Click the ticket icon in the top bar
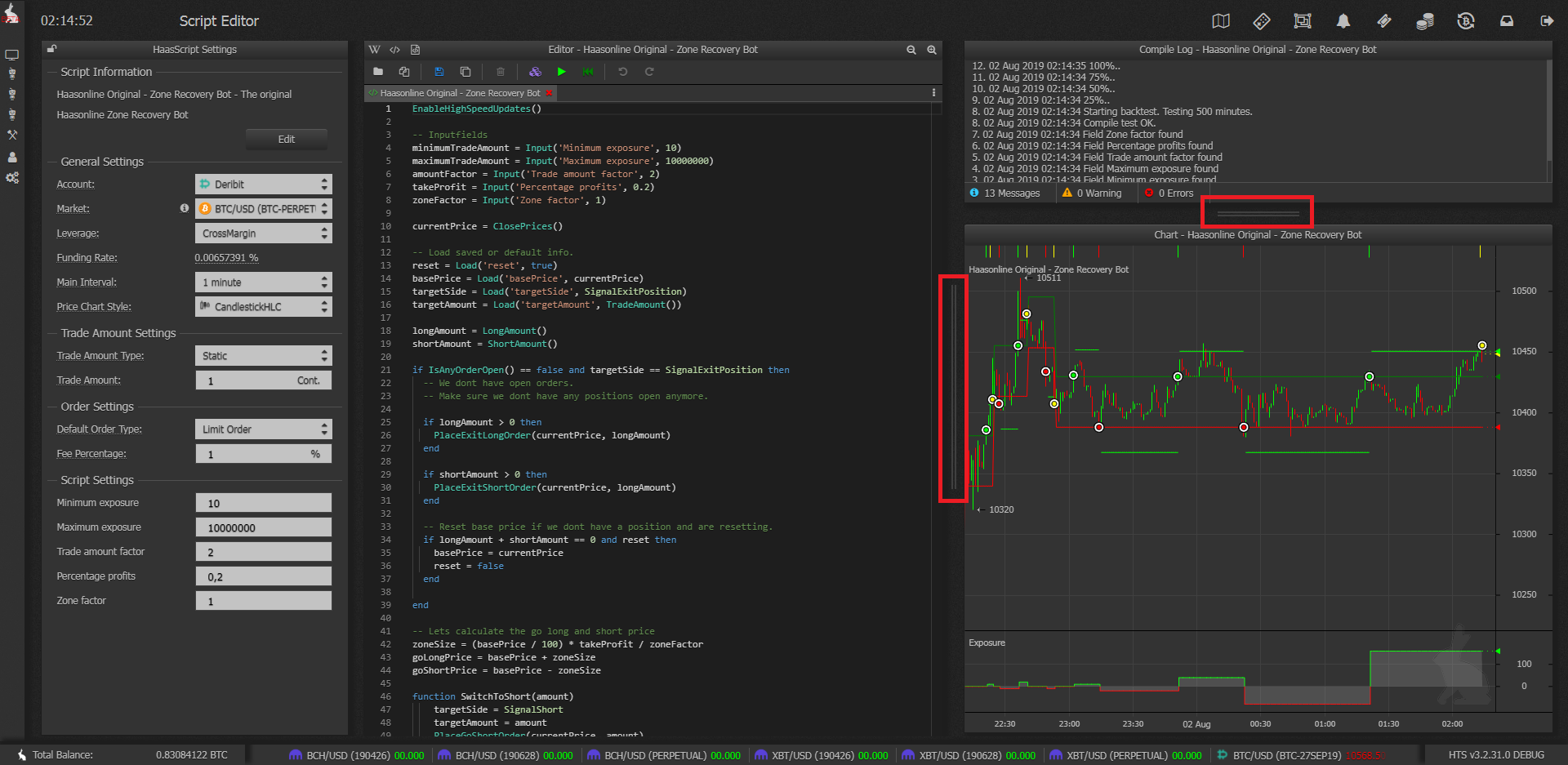Viewport: 1568px width, 765px height. (x=1384, y=21)
